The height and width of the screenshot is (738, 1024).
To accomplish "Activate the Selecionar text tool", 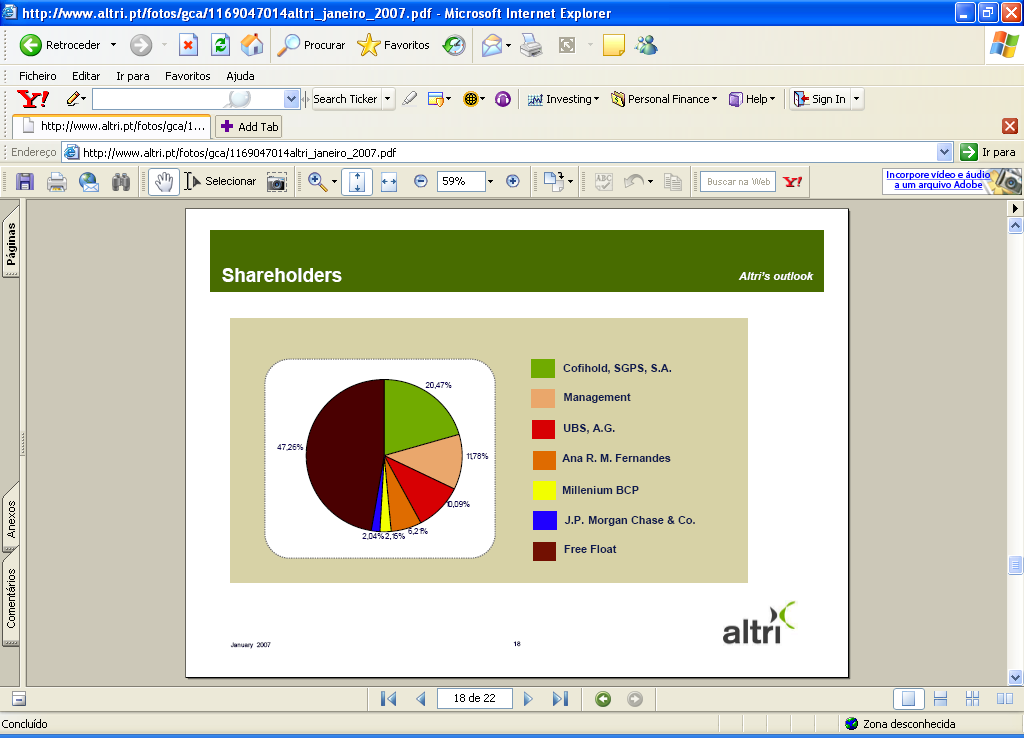I will pyautogui.click(x=220, y=182).
